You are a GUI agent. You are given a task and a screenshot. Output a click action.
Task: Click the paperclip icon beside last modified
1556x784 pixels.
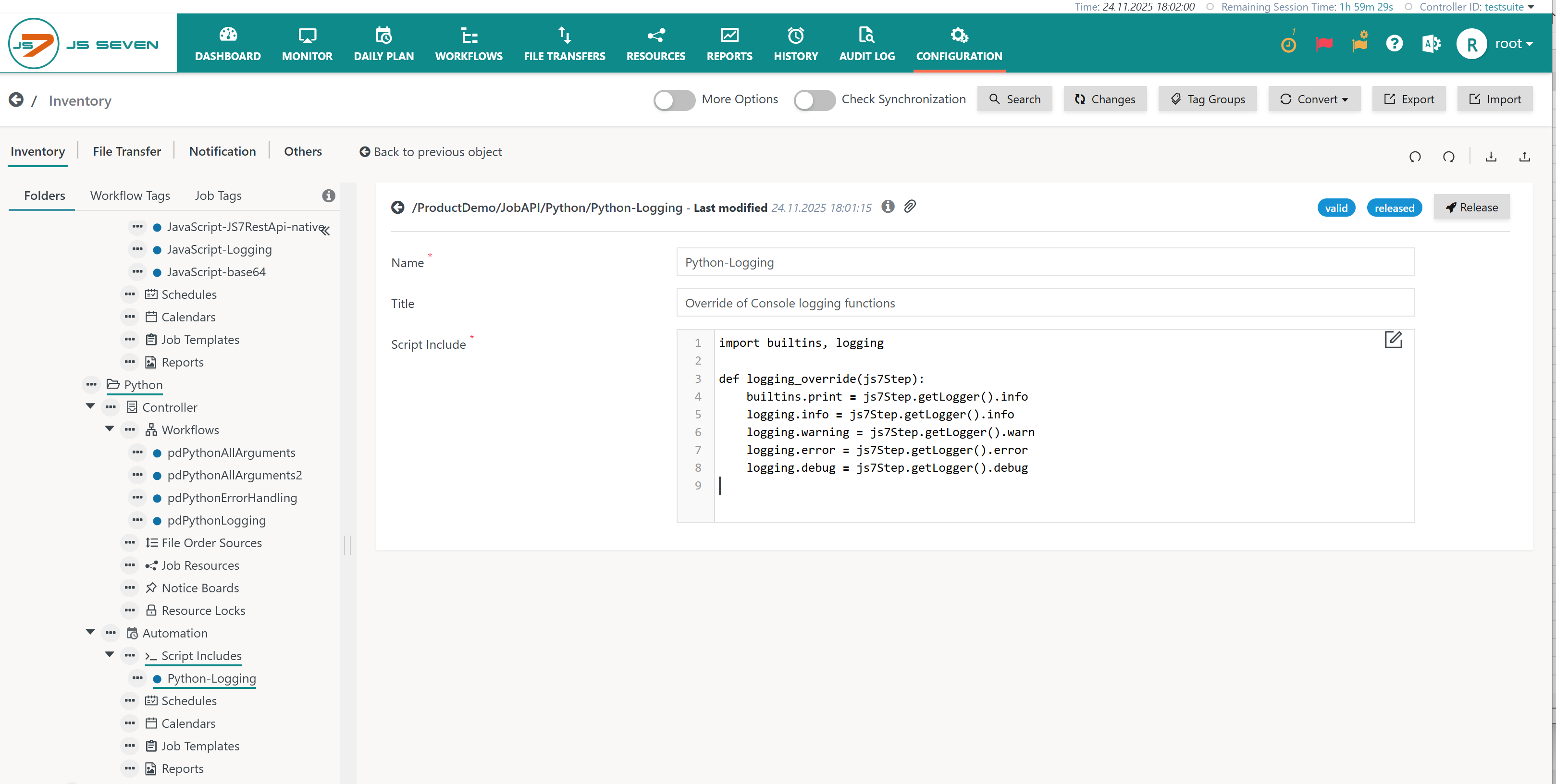(x=910, y=207)
